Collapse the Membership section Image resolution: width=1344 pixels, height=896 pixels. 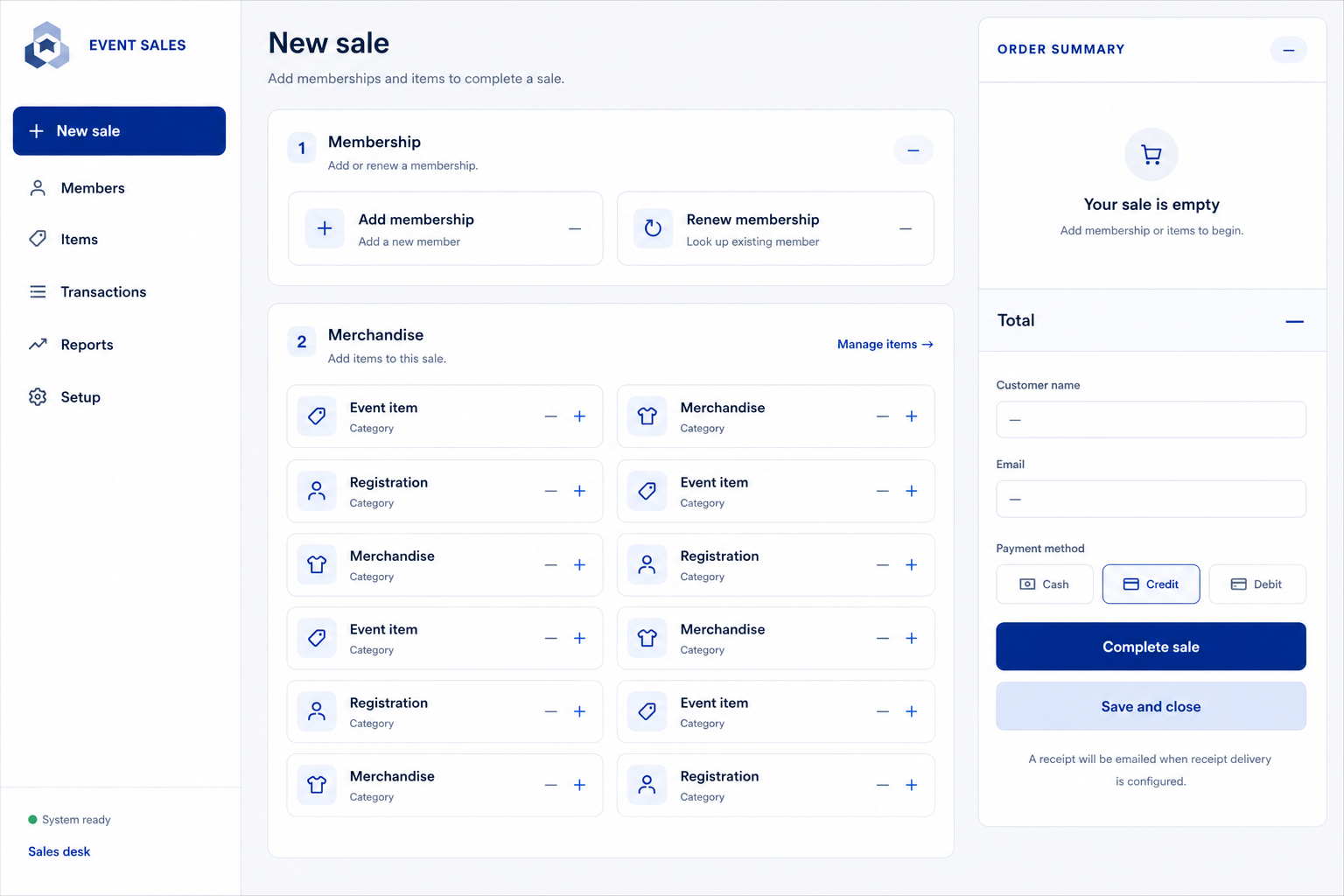pos(913,150)
